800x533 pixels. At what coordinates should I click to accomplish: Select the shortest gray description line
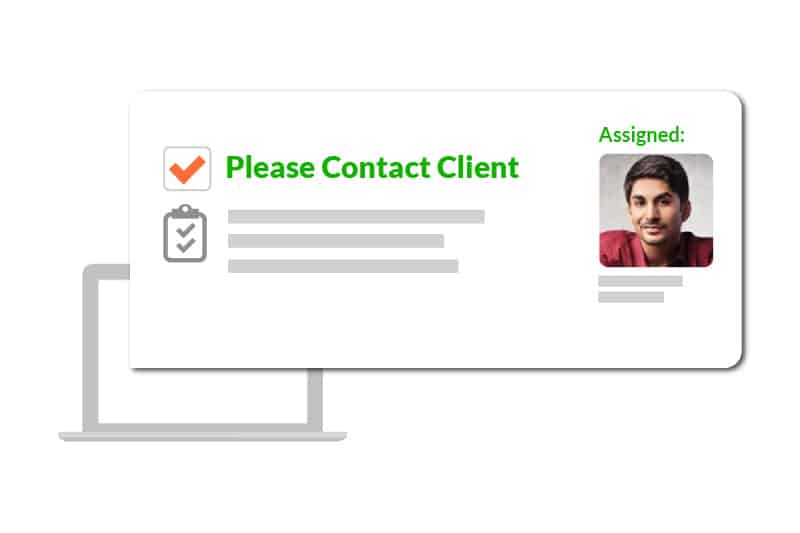tap(336, 241)
